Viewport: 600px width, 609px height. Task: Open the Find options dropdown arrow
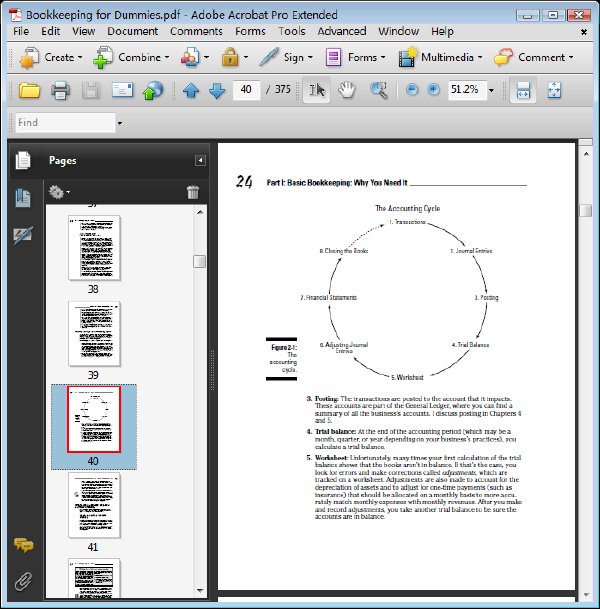click(120, 123)
